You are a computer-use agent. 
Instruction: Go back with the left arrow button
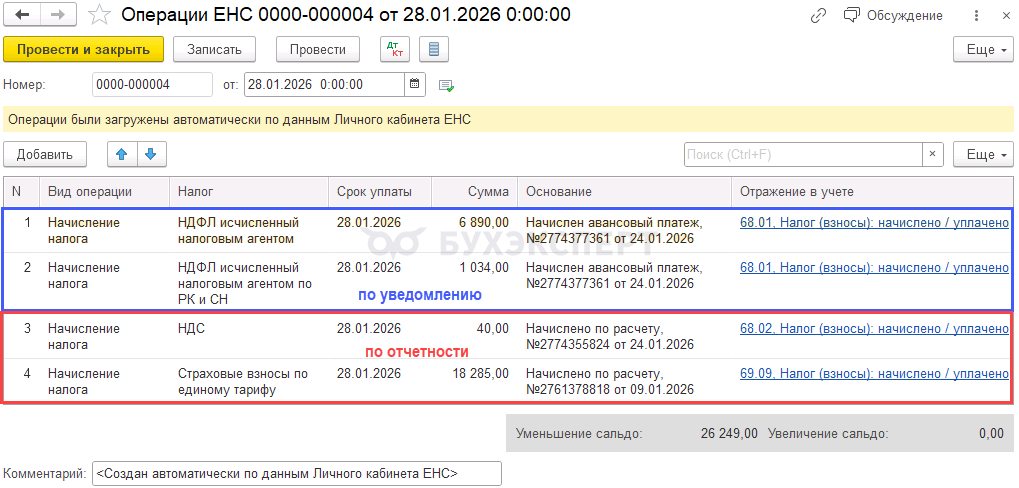pos(21,15)
